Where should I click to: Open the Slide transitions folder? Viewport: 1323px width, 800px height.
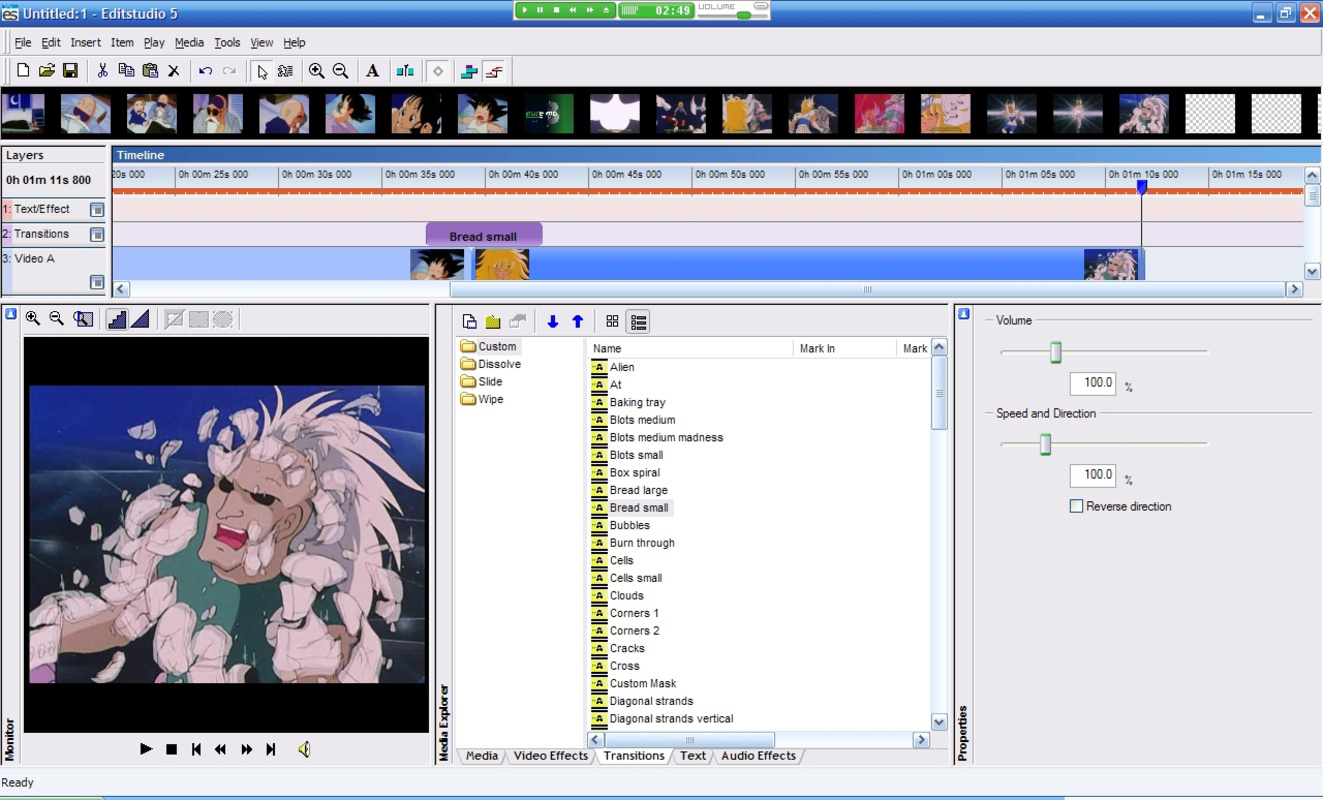(482, 381)
